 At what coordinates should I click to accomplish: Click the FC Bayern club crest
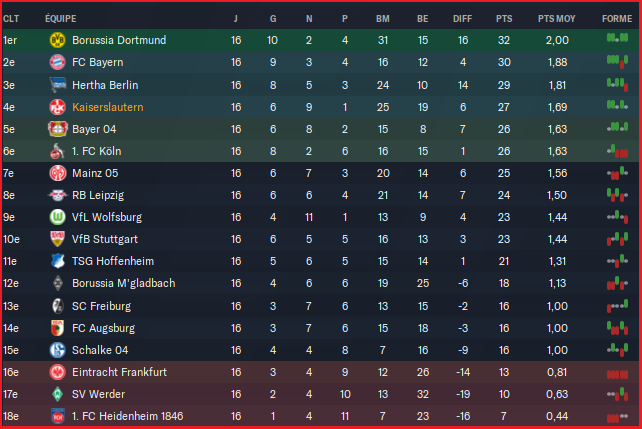click(x=57, y=62)
